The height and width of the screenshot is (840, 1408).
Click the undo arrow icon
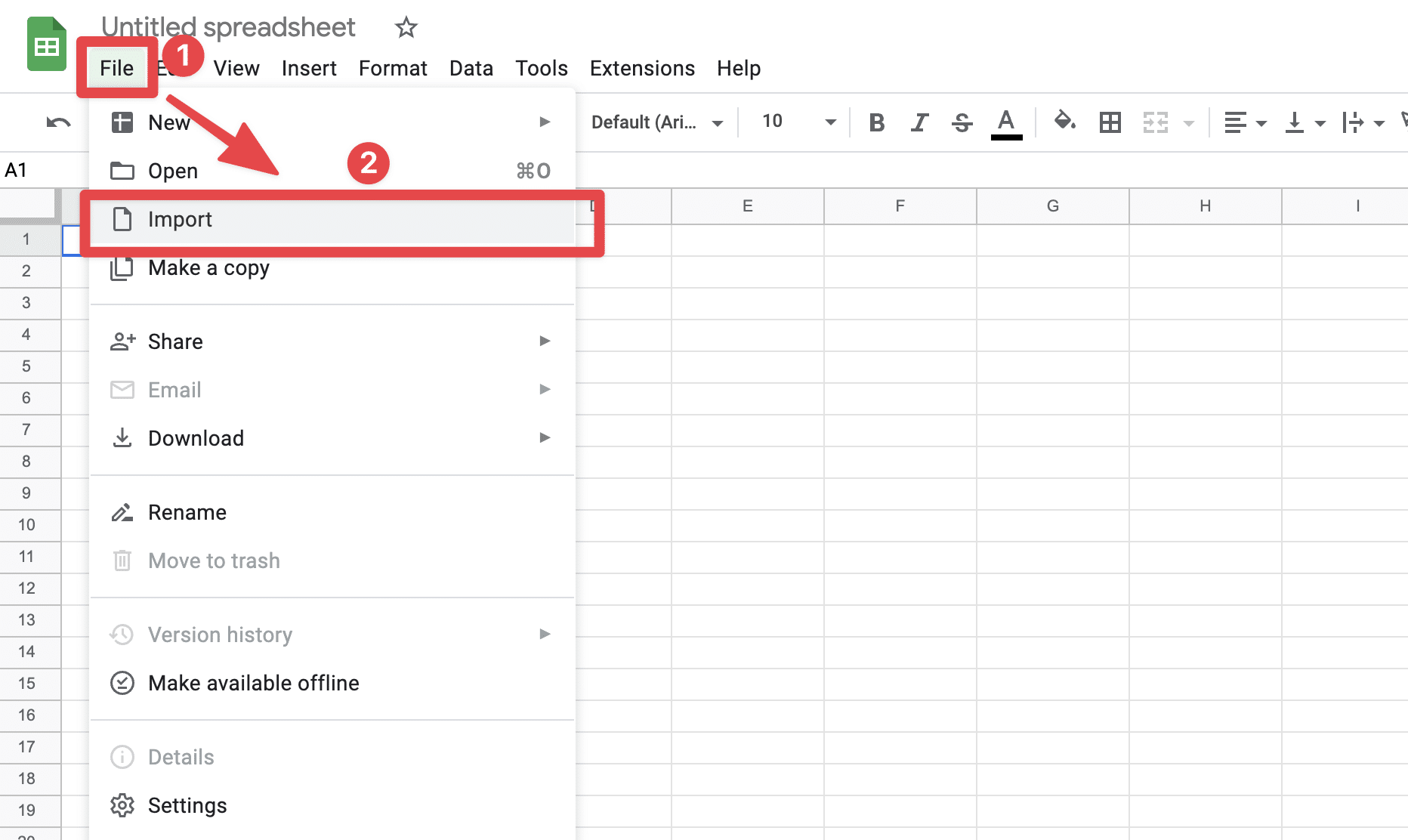pyautogui.click(x=58, y=122)
